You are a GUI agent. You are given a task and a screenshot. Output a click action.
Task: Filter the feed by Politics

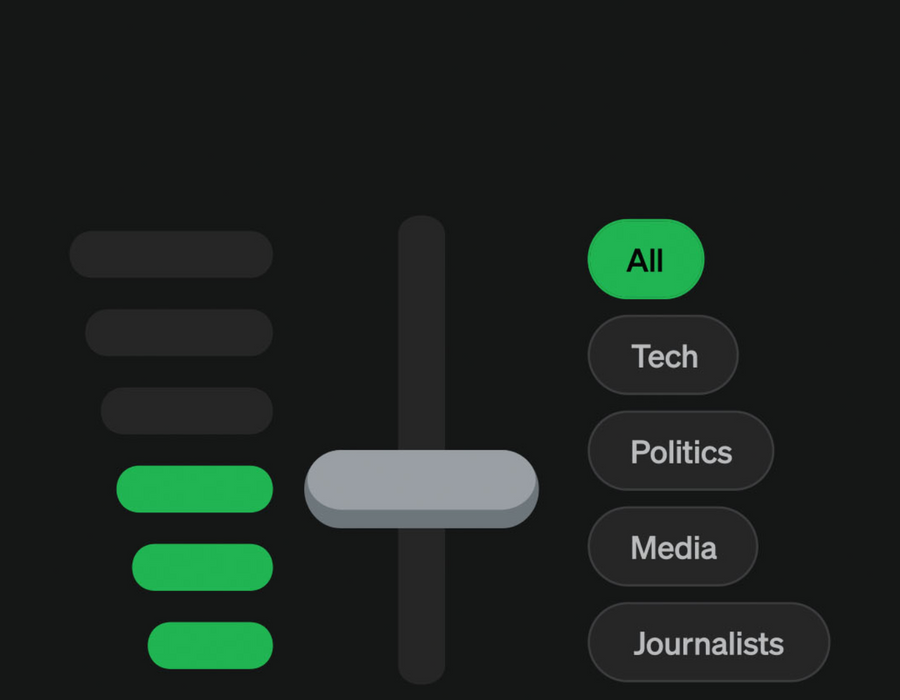pyautogui.click(x=680, y=451)
